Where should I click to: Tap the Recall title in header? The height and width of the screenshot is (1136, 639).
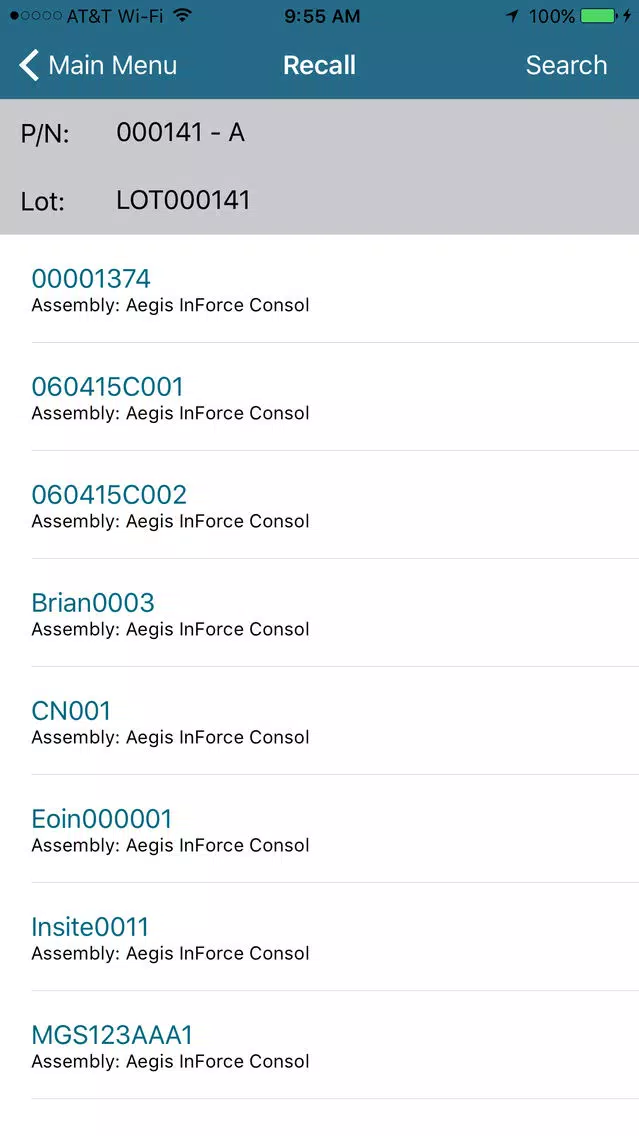coord(320,65)
